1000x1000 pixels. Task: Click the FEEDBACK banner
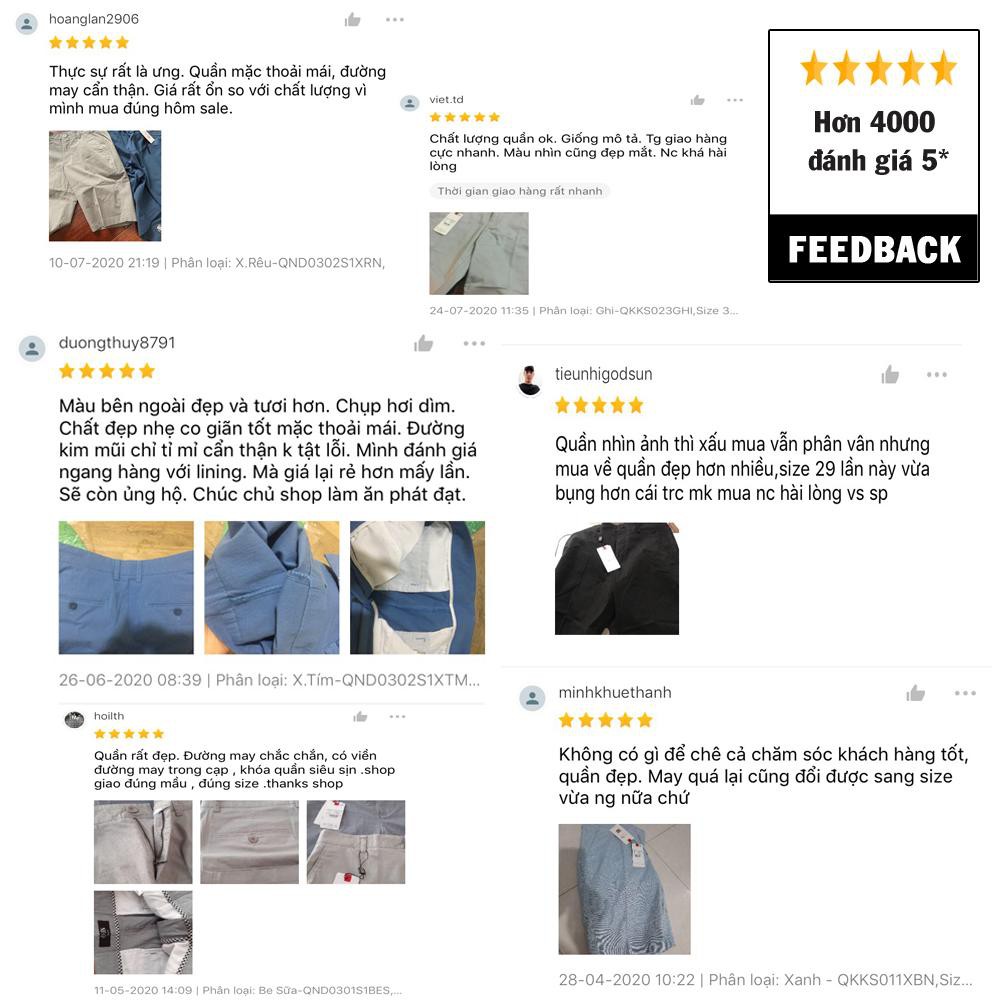pyautogui.click(x=874, y=249)
